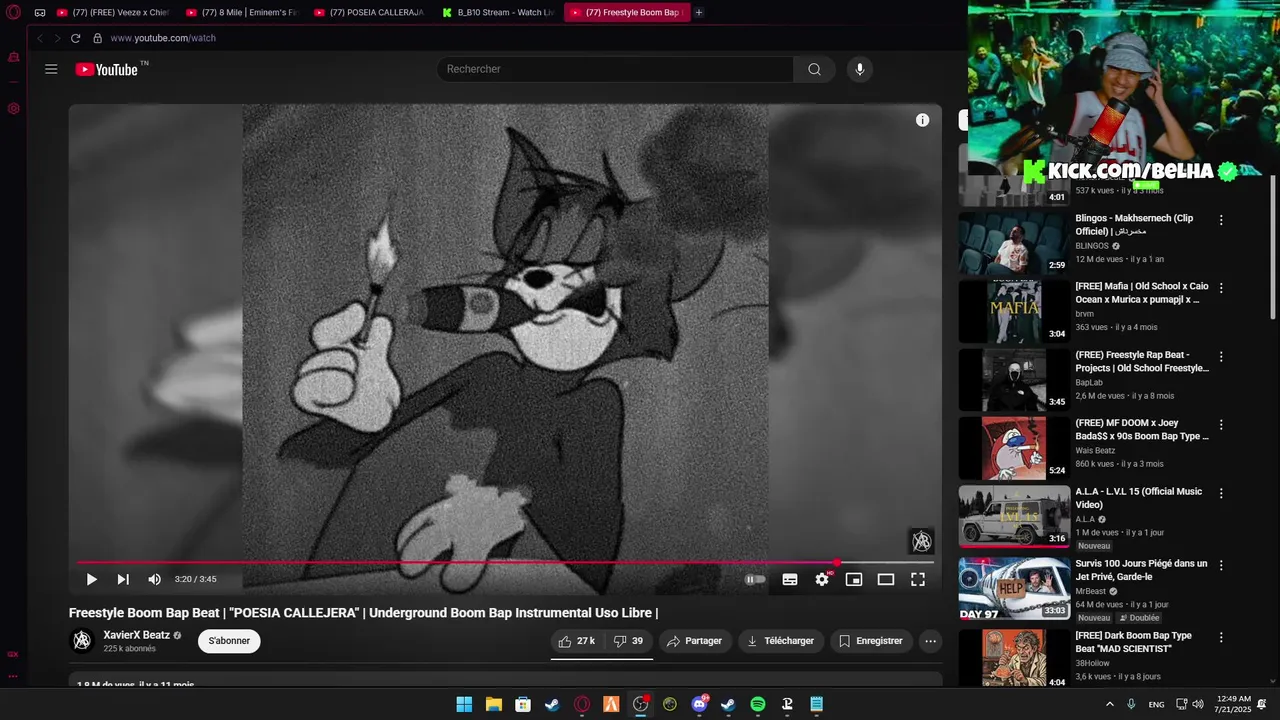The width and height of the screenshot is (1280, 720).
Task: Open File Explorer from the taskbar
Action: pyautogui.click(x=493, y=704)
